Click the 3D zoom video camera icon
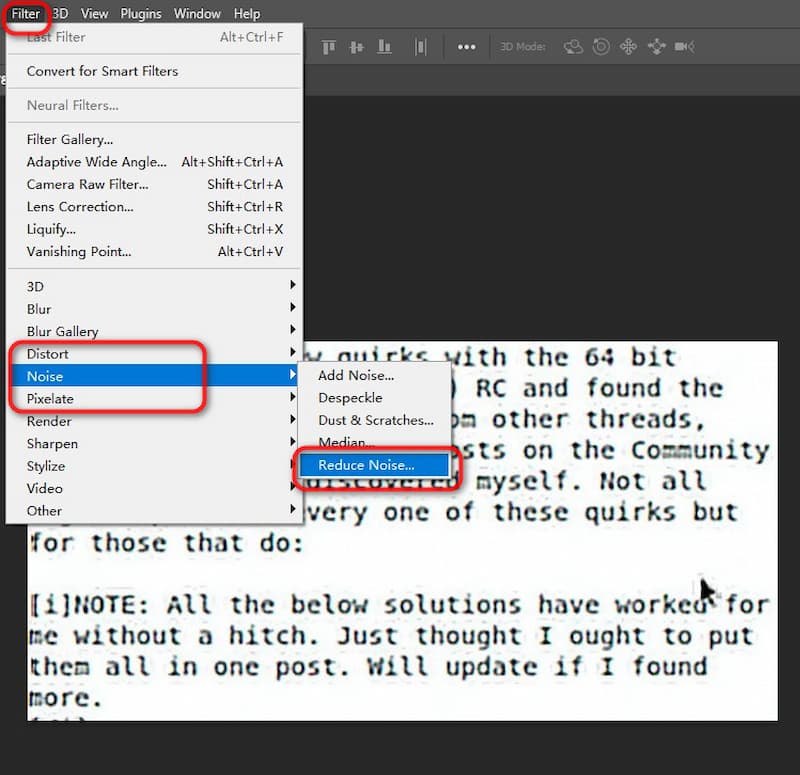Viewport: 800px width, 775px height. click(685, 47)
